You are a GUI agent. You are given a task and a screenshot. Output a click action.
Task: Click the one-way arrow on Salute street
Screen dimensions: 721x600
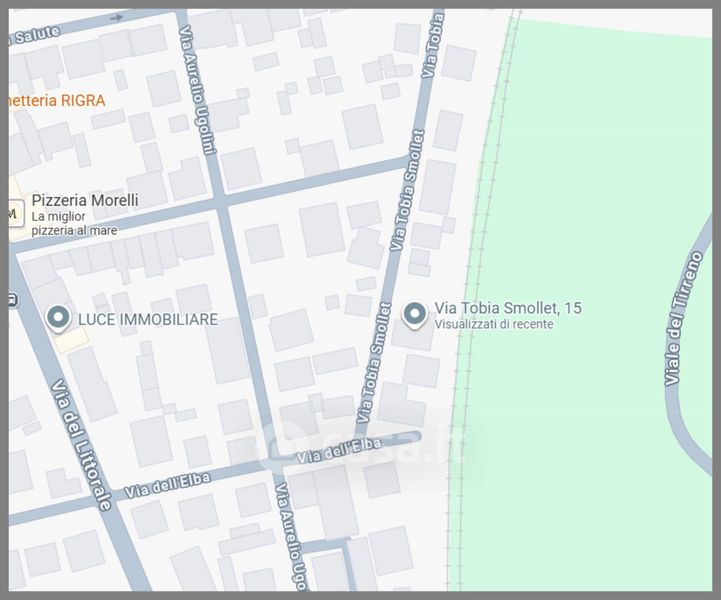[x=117, y=18]
